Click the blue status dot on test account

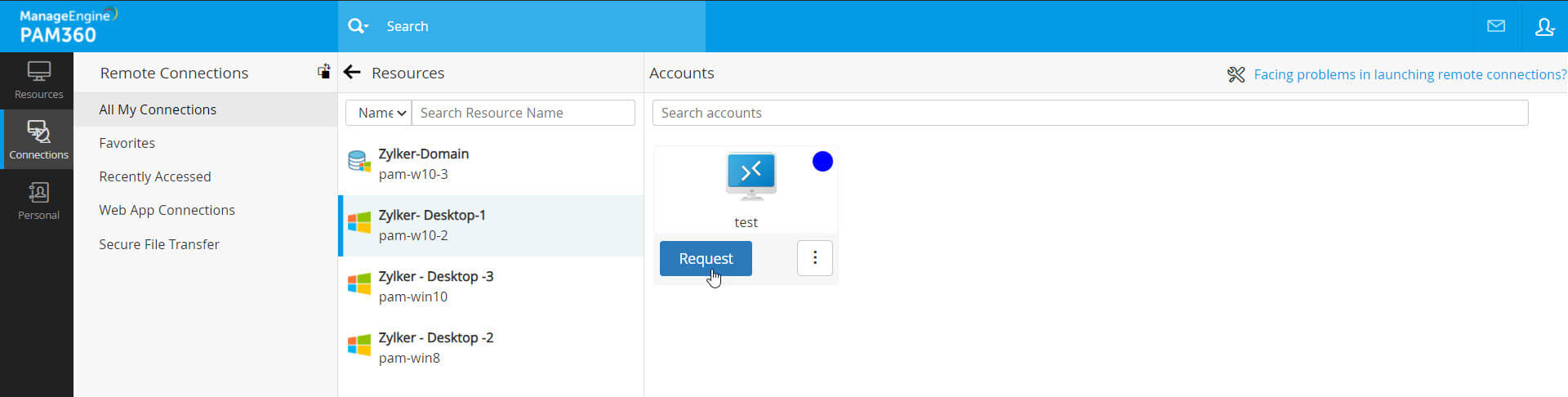coord(822,162)
